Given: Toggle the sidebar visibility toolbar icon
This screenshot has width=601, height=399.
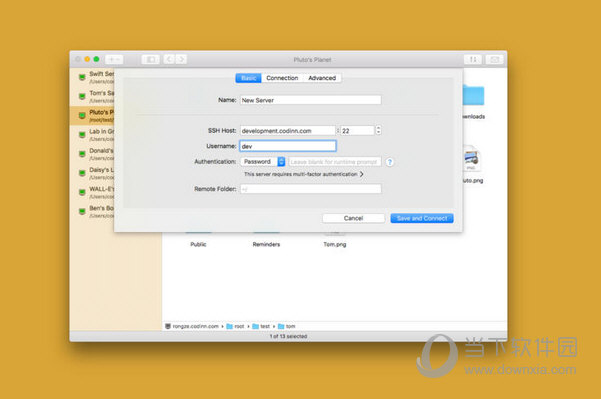Looking at the screenshot, I should pos(151,59).
